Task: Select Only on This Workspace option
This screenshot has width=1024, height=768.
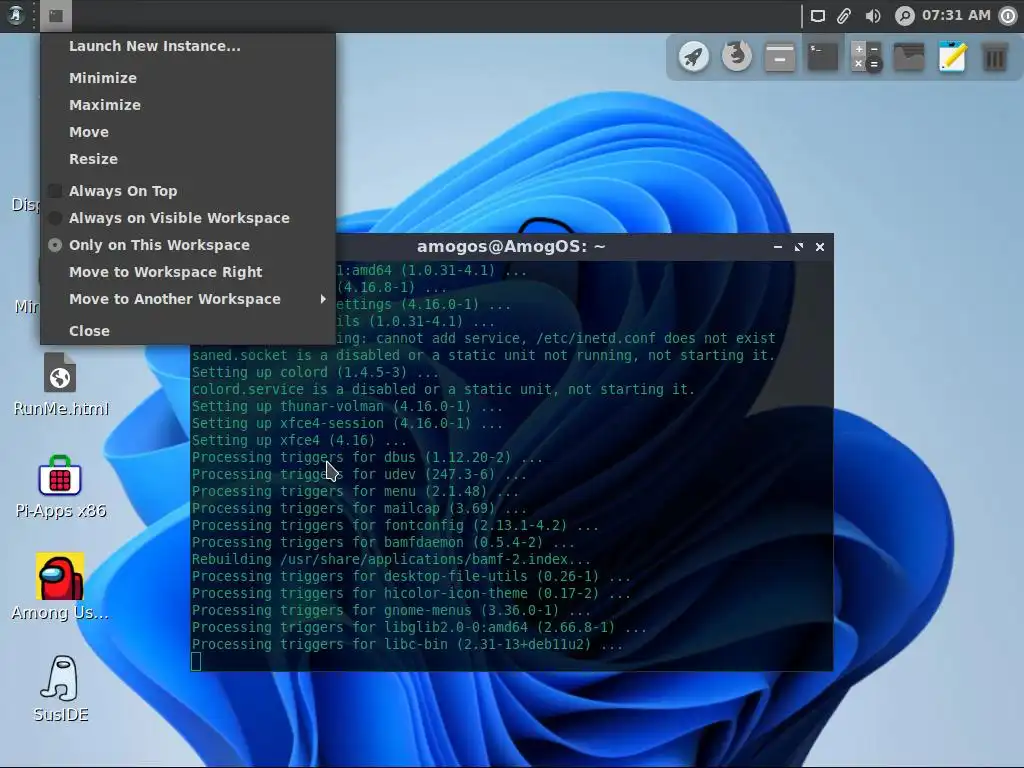Action: click(188, 245)
